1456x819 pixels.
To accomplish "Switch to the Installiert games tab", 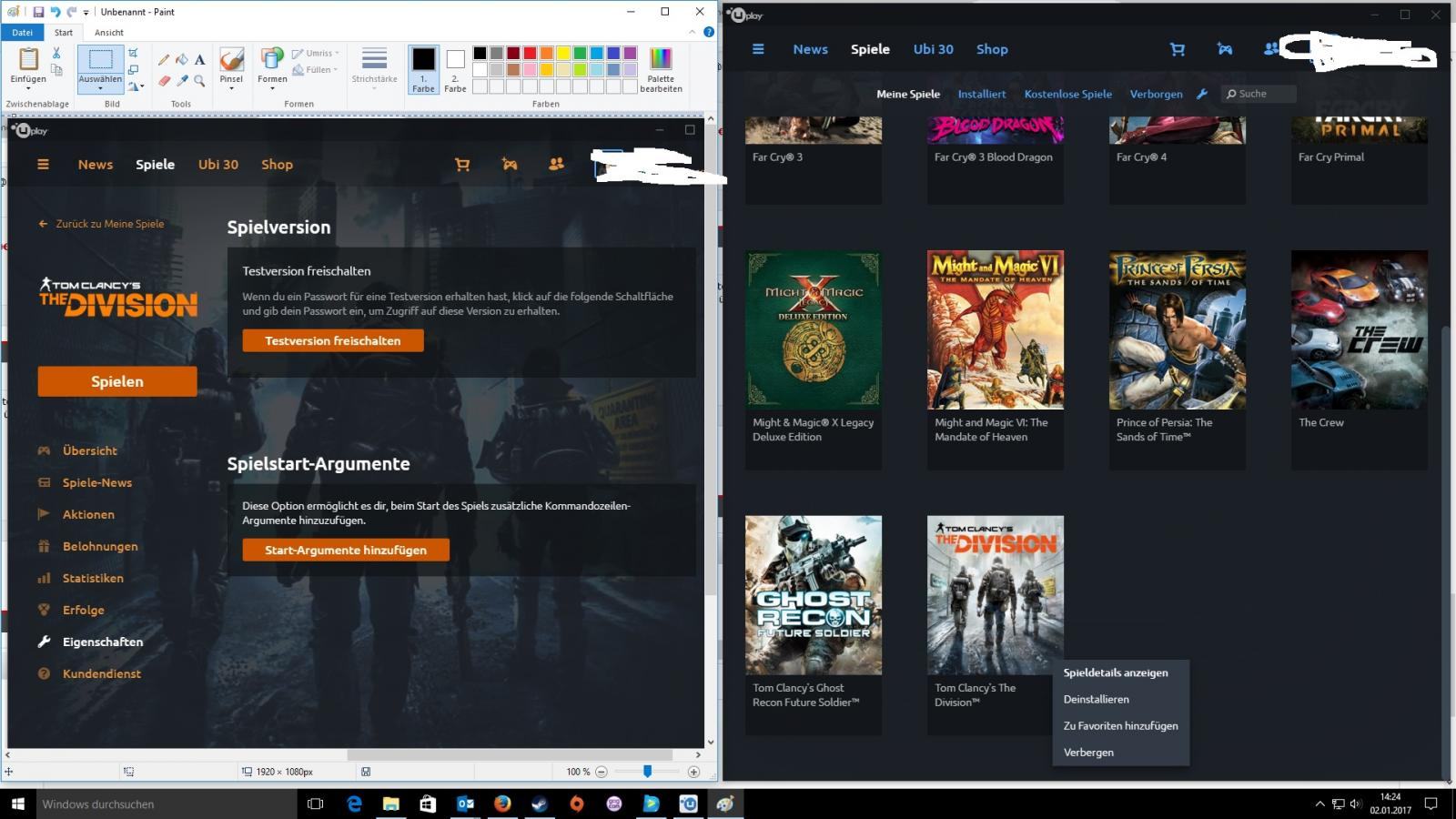I will [982, 94].
